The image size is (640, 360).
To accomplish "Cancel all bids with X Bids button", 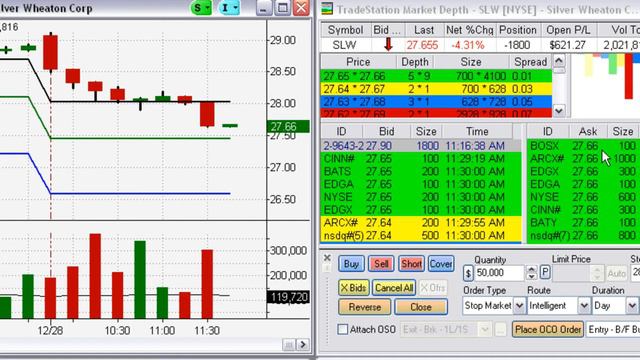I will [353, 288].
